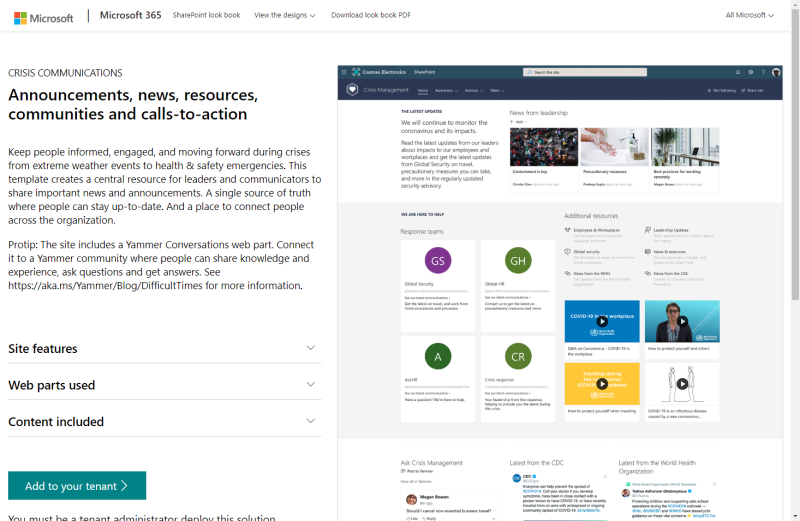
Task: Click the Latest from the CDC heading
Action: (x=536, y=463)
